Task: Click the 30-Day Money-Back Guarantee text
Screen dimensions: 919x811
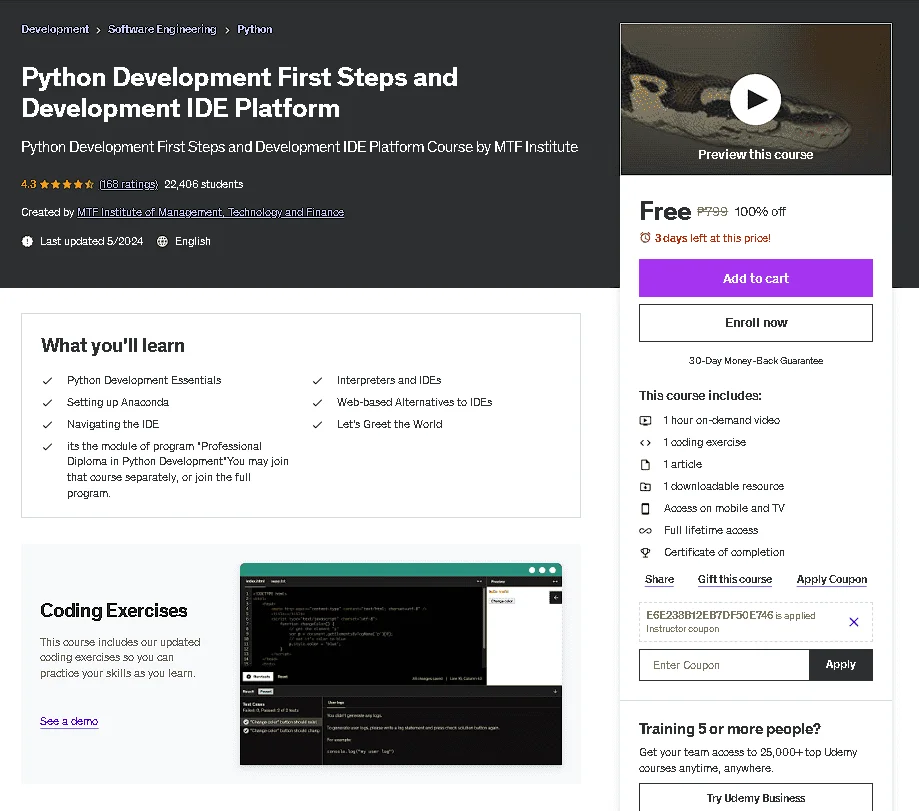Action: click(x=755, y=361)
